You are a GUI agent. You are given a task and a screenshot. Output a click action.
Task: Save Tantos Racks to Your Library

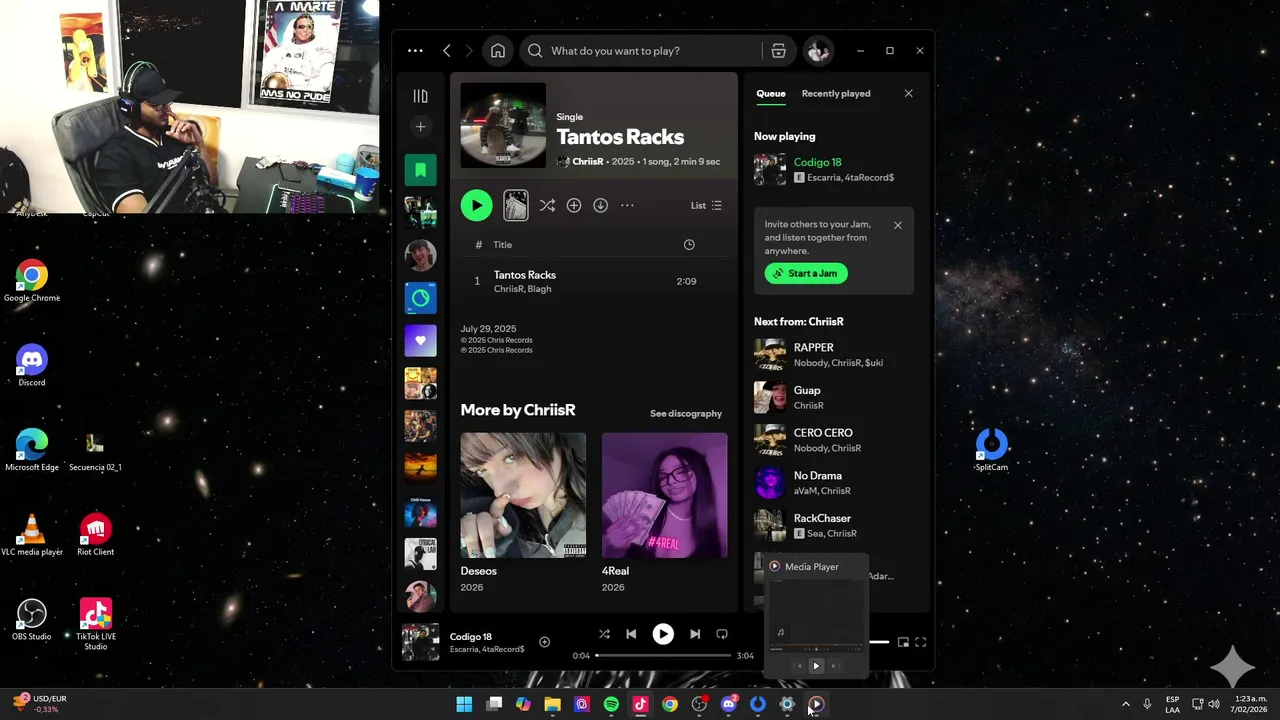[574, 205]
